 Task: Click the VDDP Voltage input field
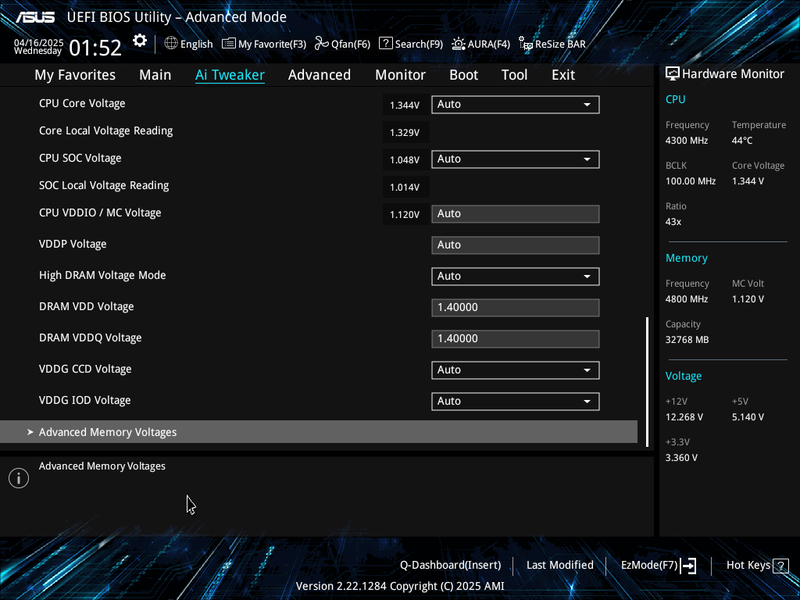(x=515, y=245)
